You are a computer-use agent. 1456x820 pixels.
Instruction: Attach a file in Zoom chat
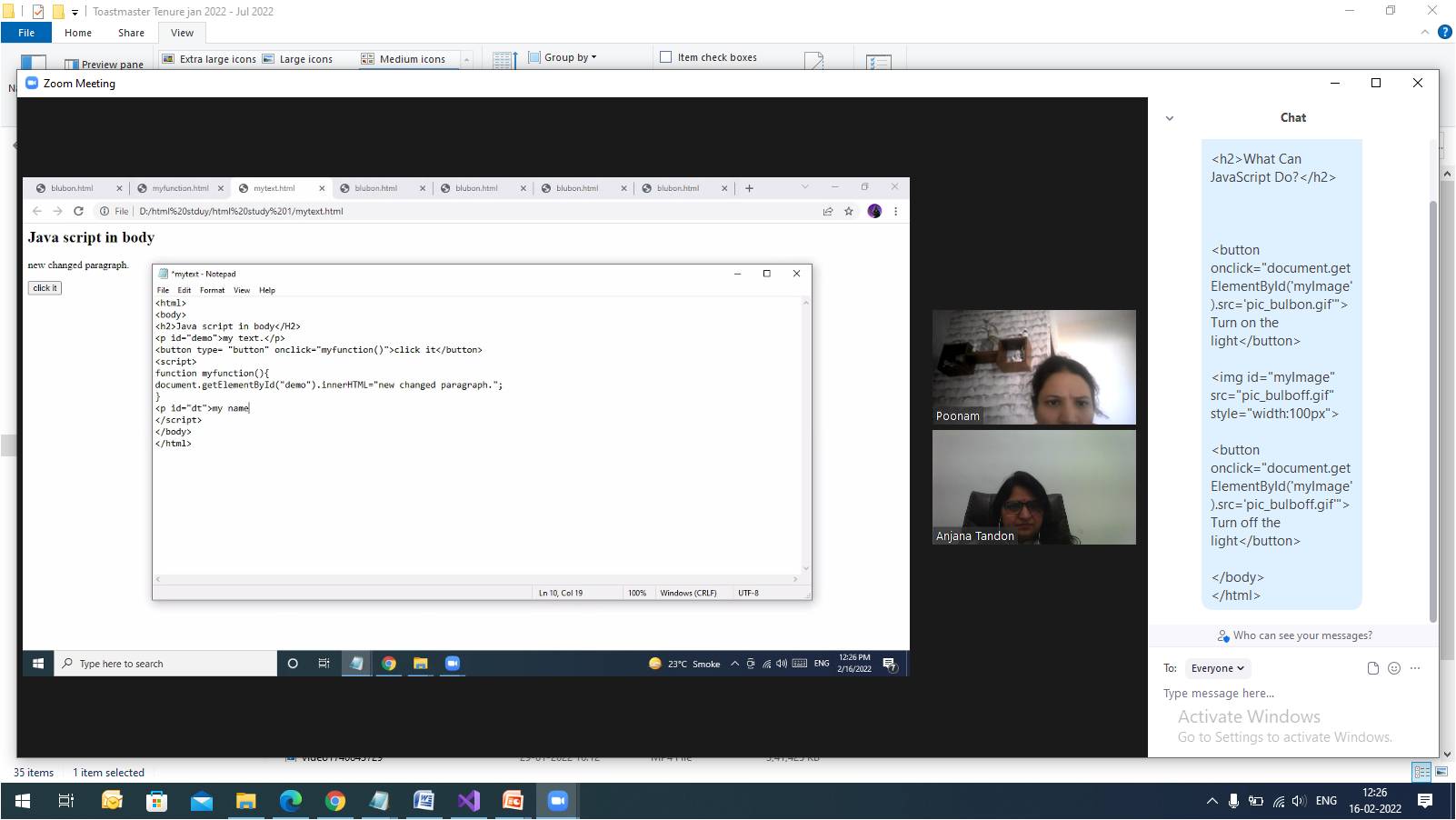point(1372,668)
